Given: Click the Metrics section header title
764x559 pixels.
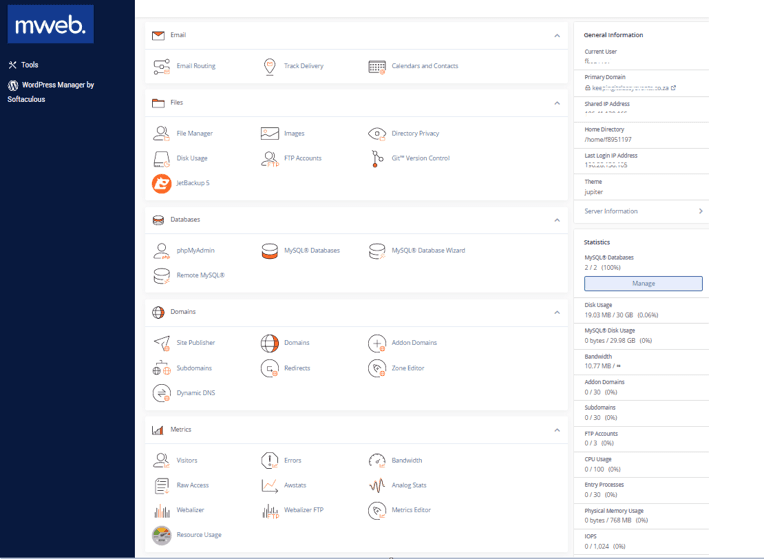Looking at the screenshot, I should click(181, 430).
